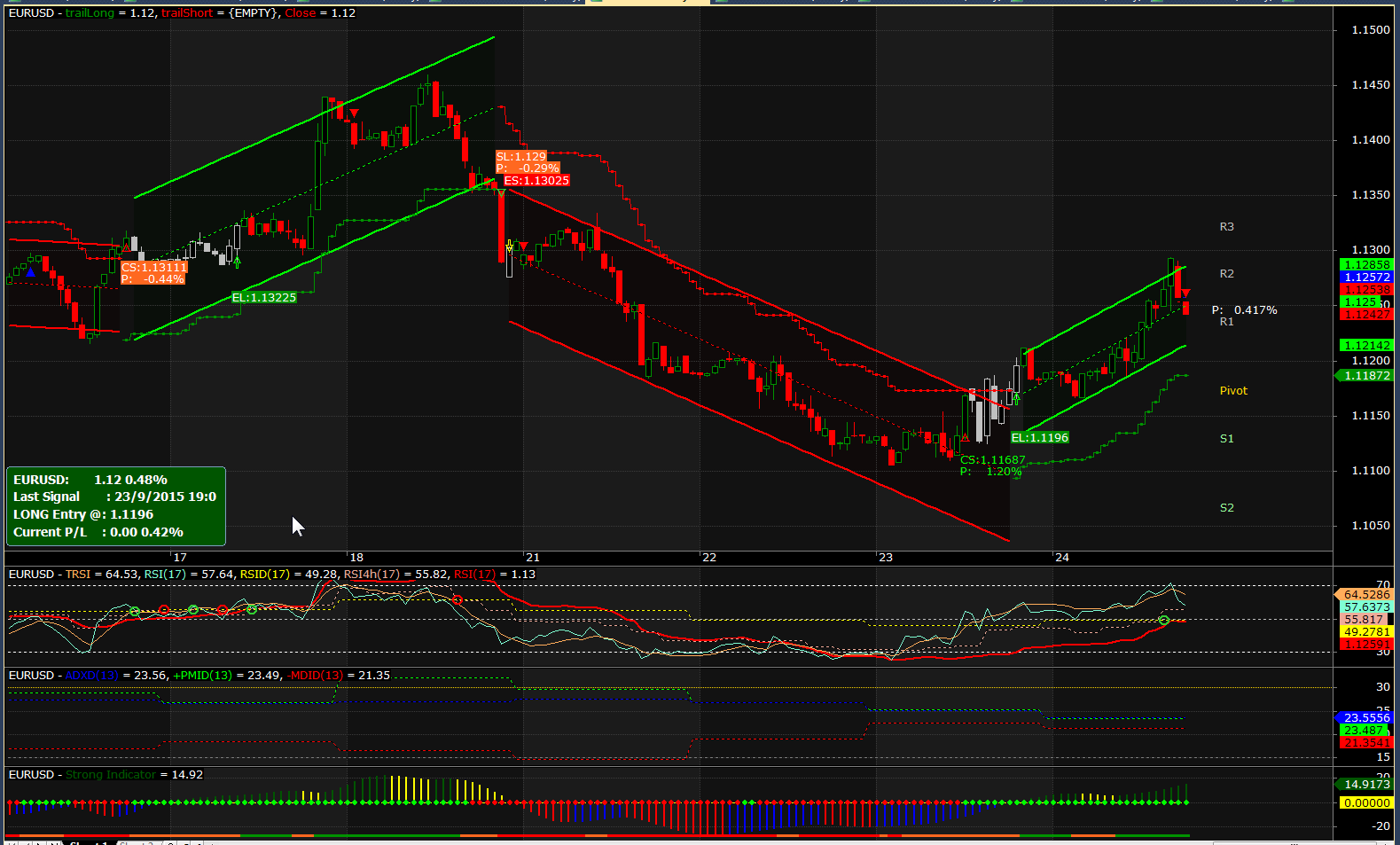Click the blue up-triangle marker near the left edge of the chart

point(31,271)
